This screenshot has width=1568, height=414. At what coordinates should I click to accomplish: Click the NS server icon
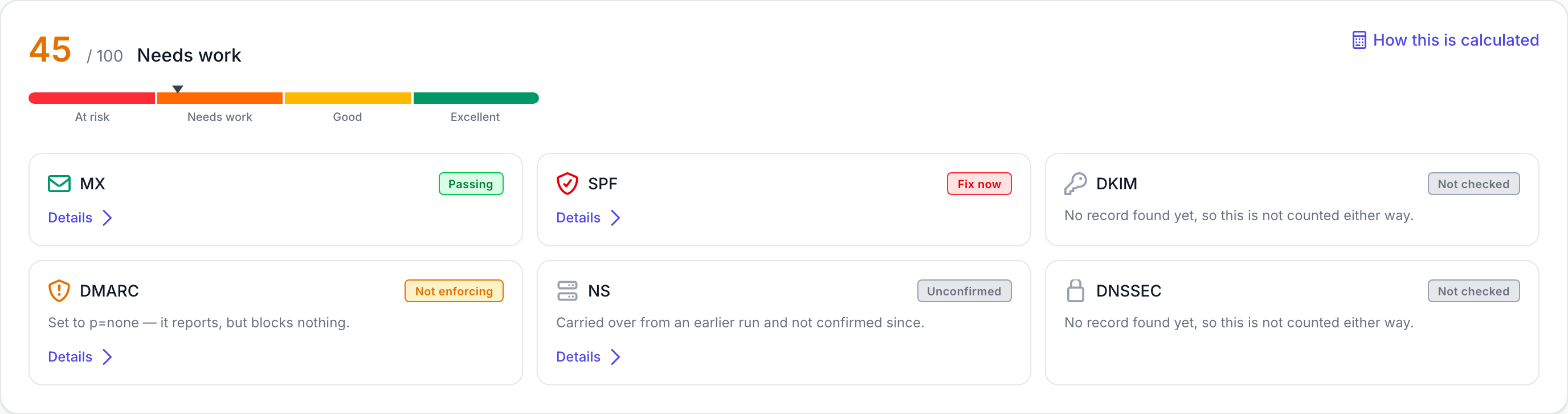[567, 291]
